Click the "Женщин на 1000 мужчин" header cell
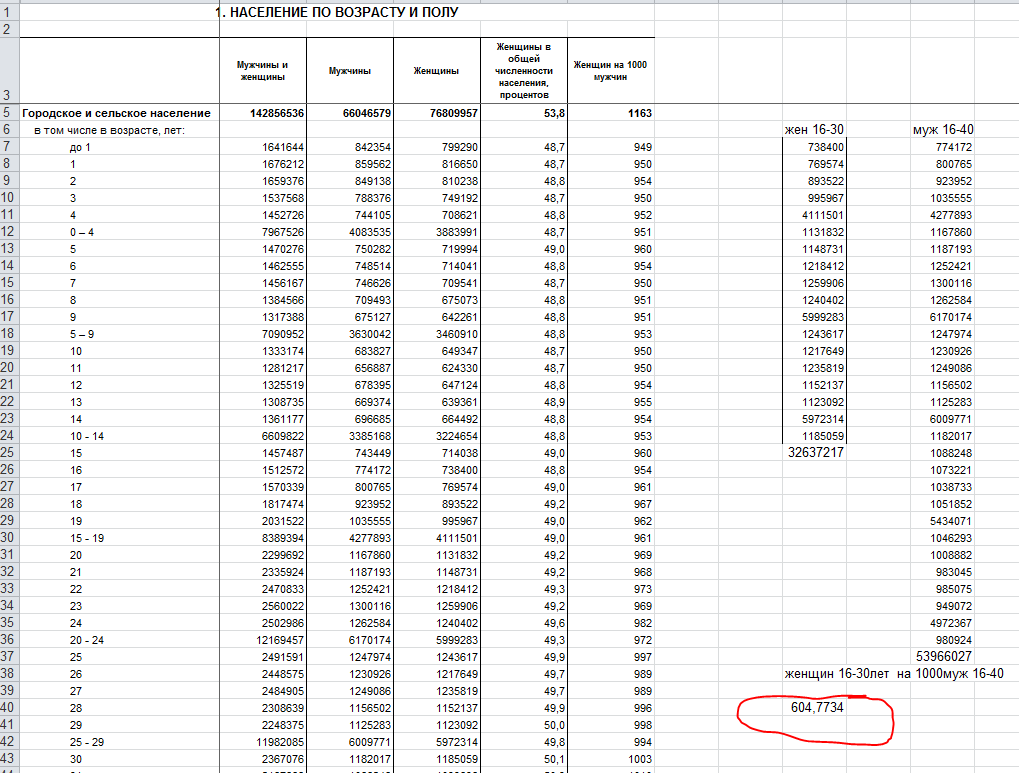Screen dimensions: 1019x773 pyautogui.click(x=610, y=71)
